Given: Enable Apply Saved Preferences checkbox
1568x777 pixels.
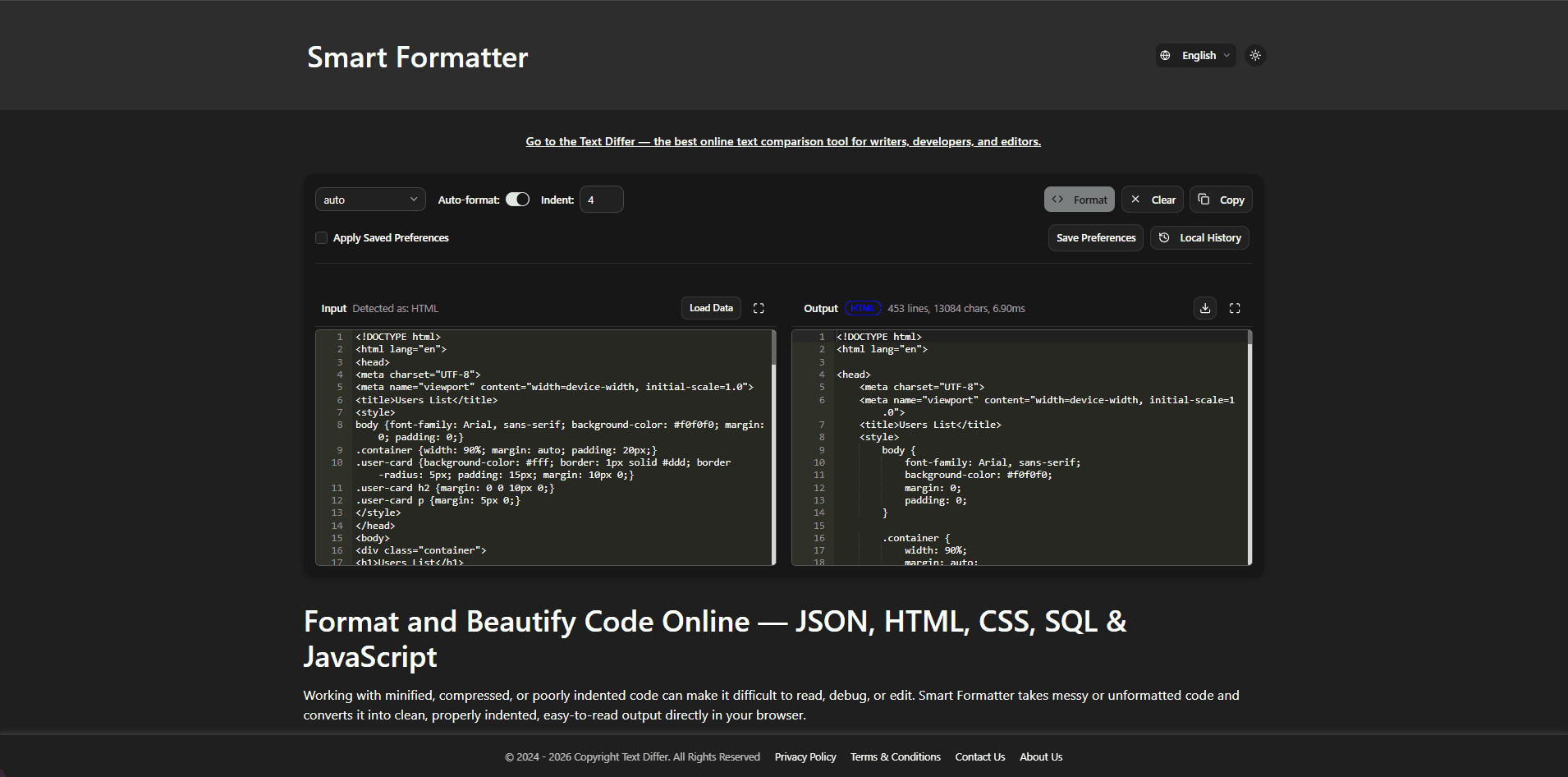Looking at the screenshot, I should [322, 238].
